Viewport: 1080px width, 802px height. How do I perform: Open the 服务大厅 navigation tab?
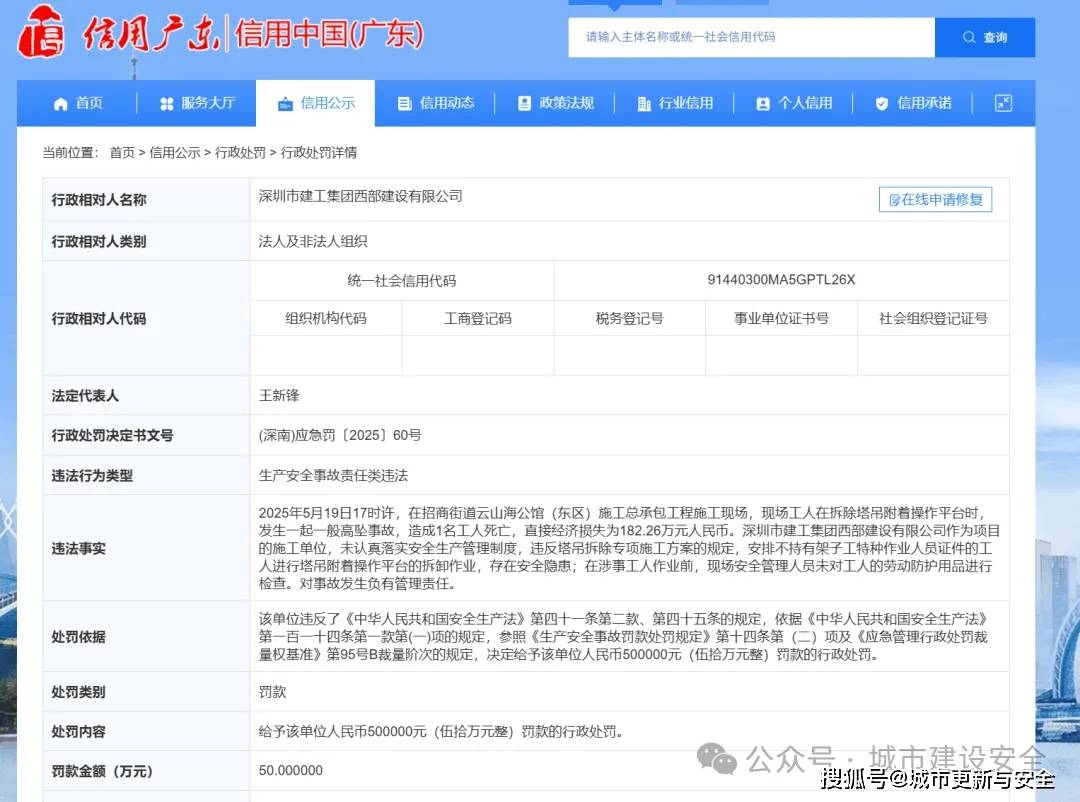pos(197,103)
